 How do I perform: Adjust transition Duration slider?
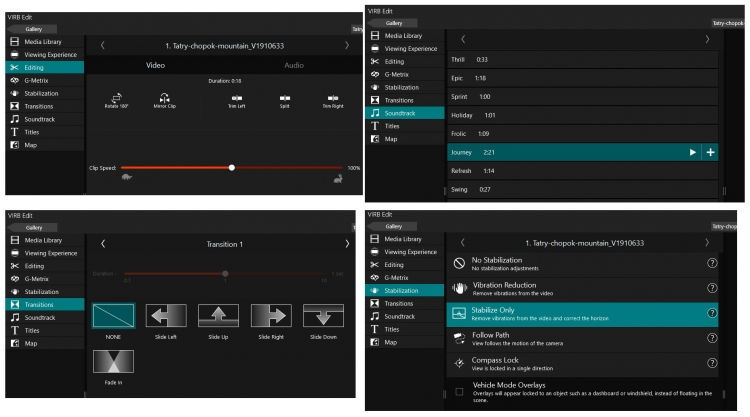(225, 274)
